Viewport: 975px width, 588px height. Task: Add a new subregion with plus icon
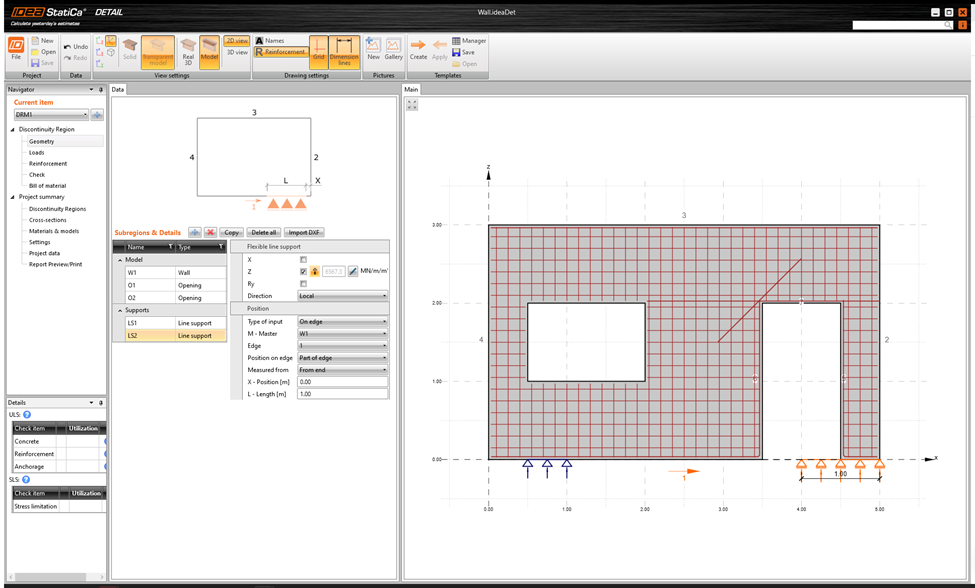[195, 232]
